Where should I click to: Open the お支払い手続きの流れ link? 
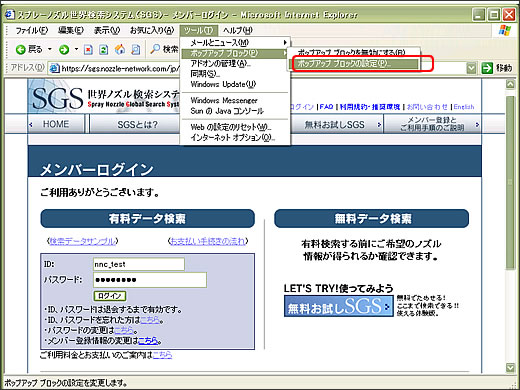tap(208, 241)
